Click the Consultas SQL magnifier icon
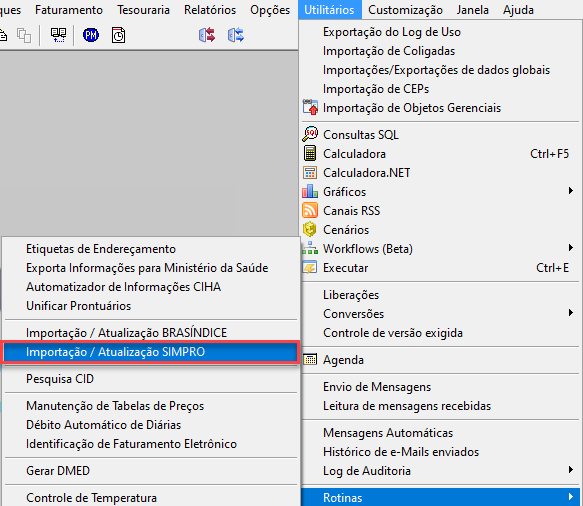The width and height of the screenshot is (583, 506). tap(310, 134)
